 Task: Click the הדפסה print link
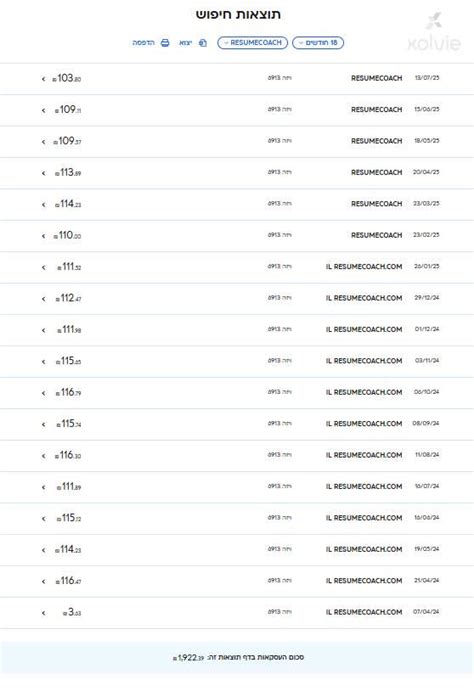coord(144,43)
